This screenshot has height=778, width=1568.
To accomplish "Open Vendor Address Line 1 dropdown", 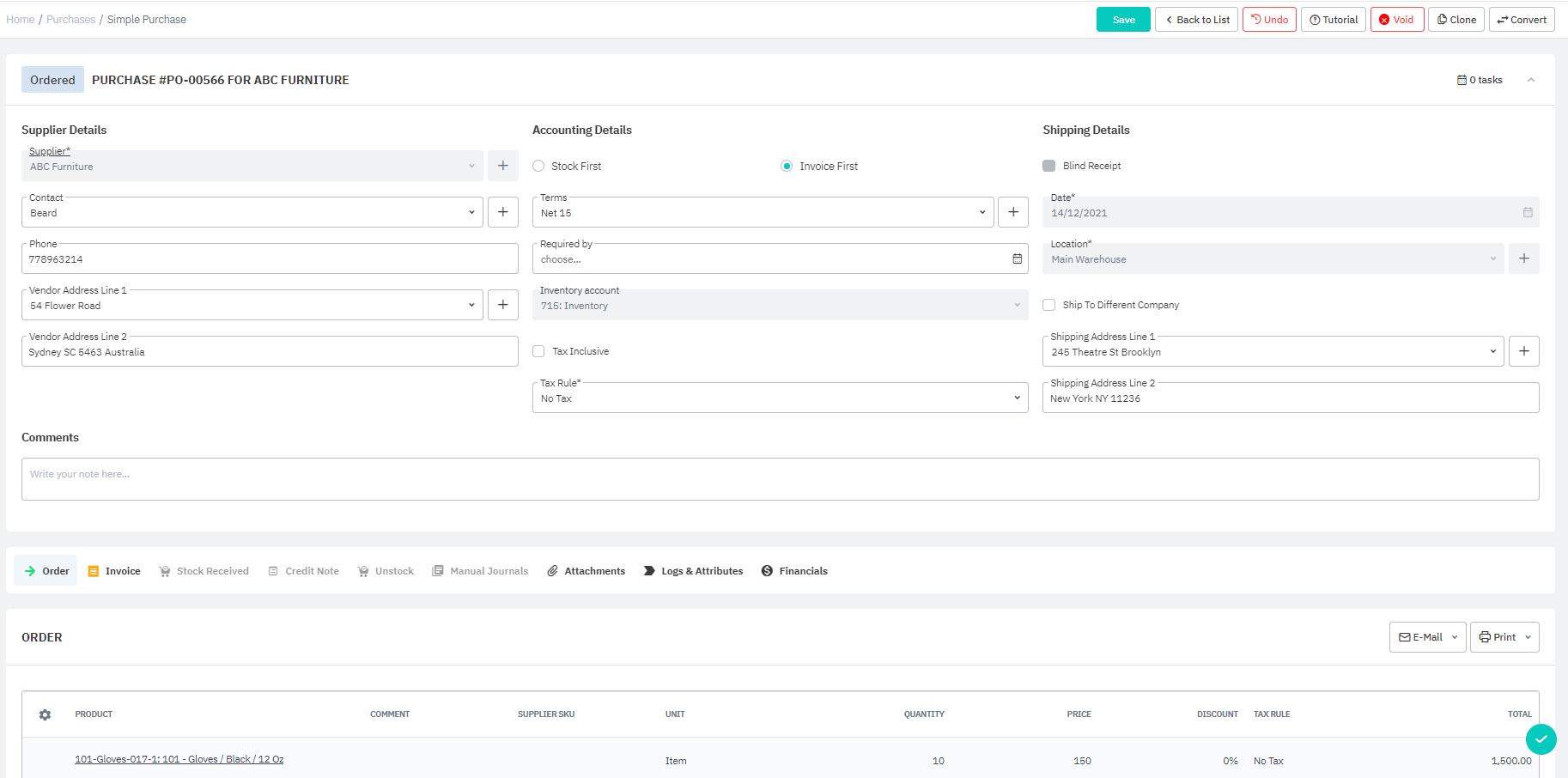I will click(x=252, y=305).
